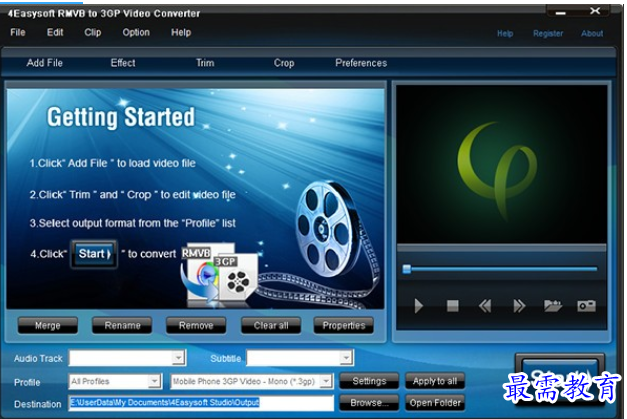Expand the Subtitle dropdown
Image resolution: width=627 pixels, height=419 pixels.
[346, 358]
